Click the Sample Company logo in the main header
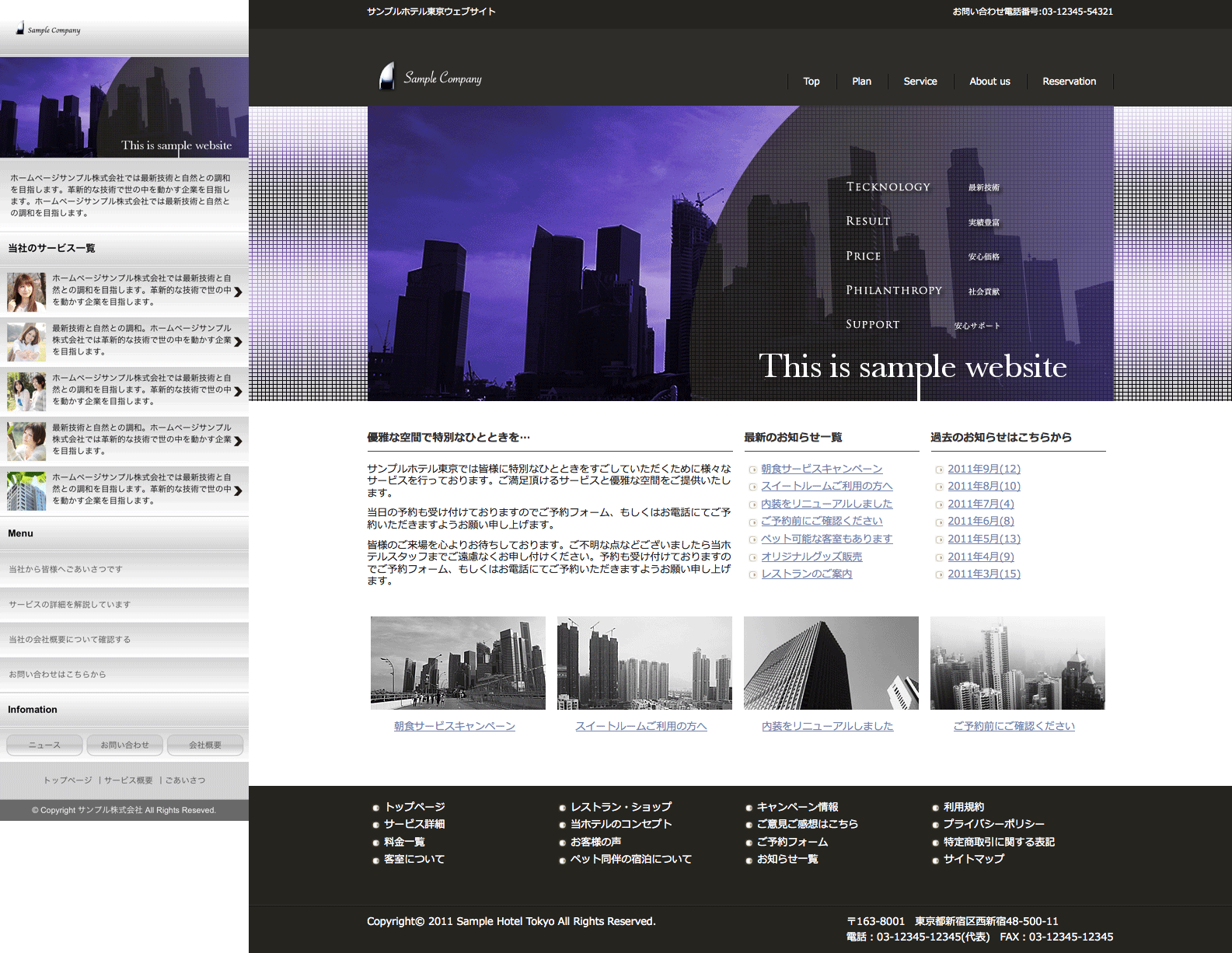1232x953 pixels. (x=431, y=78)
